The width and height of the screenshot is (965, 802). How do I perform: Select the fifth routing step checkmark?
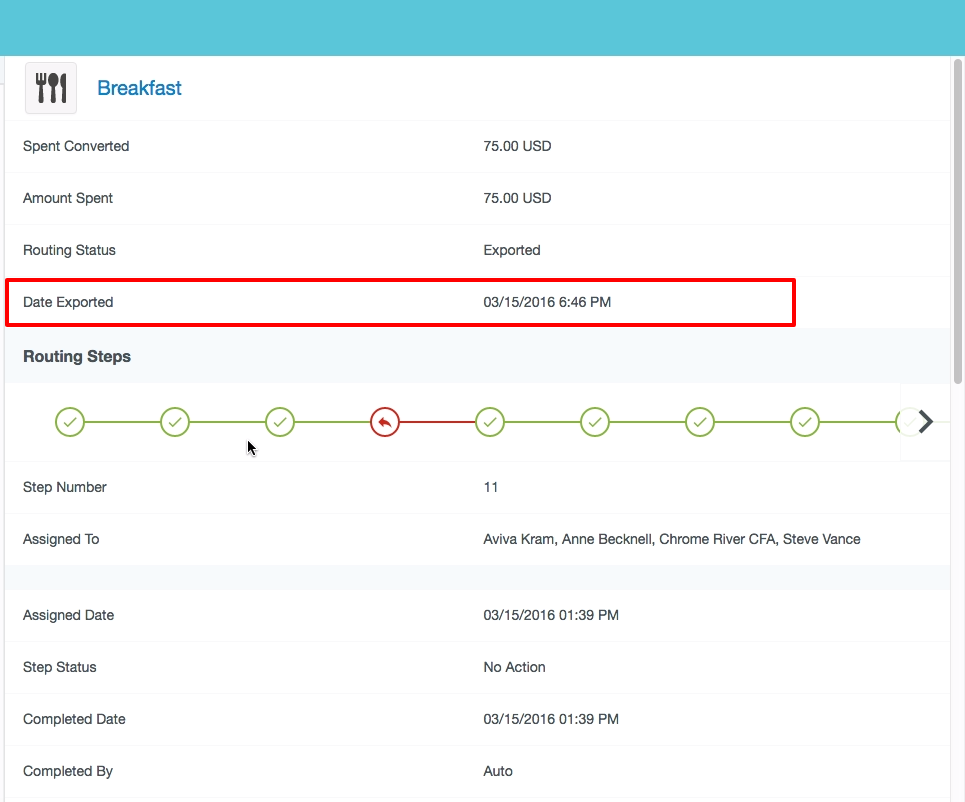pos(490,423)
